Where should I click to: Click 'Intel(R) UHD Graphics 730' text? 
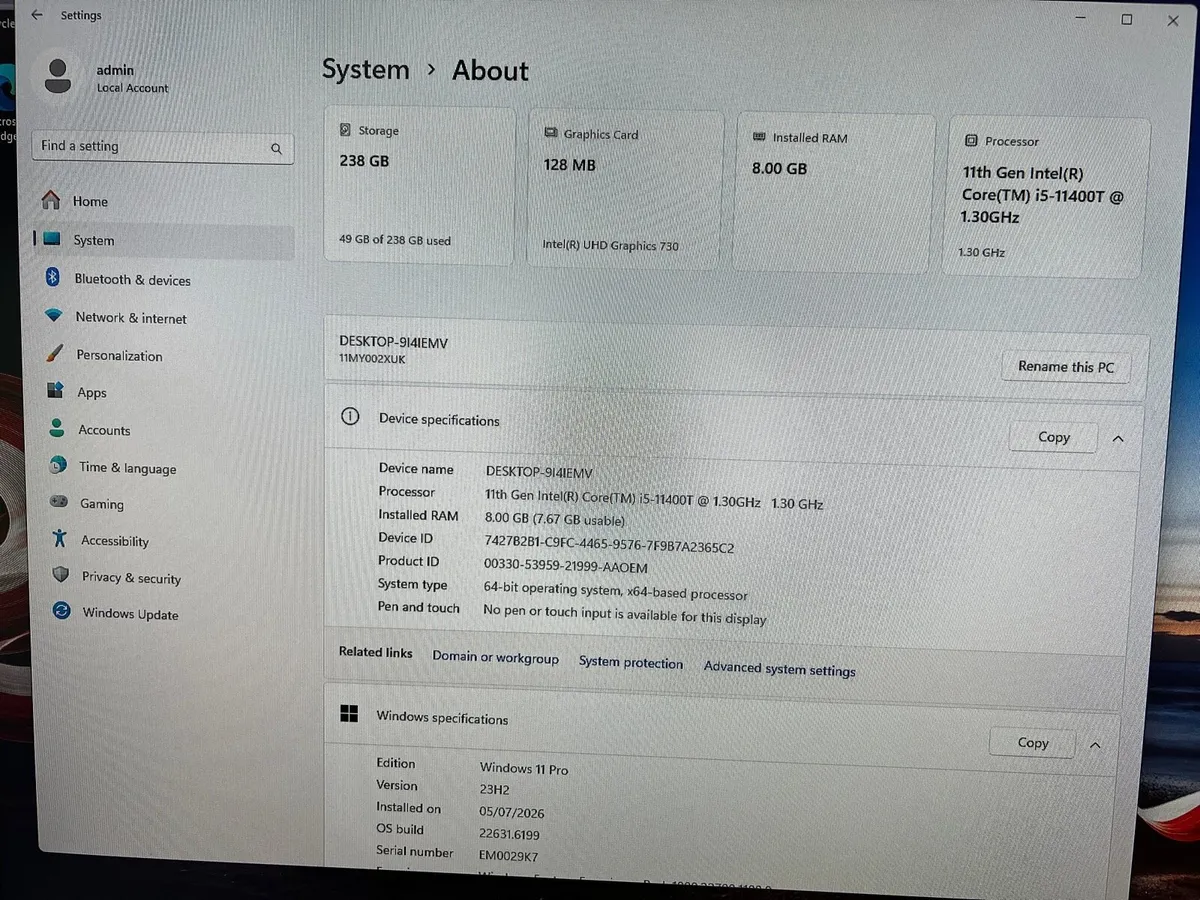click(610, 245)
